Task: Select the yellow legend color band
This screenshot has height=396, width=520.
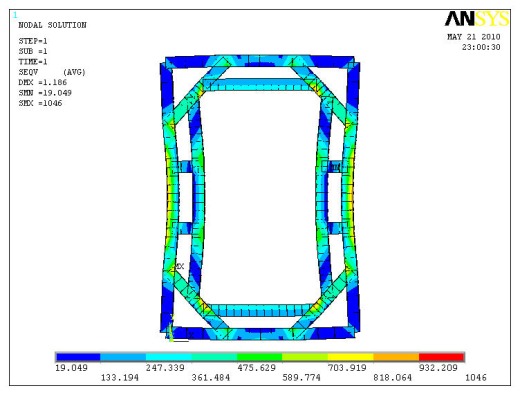Action: [x=350, y=357]
